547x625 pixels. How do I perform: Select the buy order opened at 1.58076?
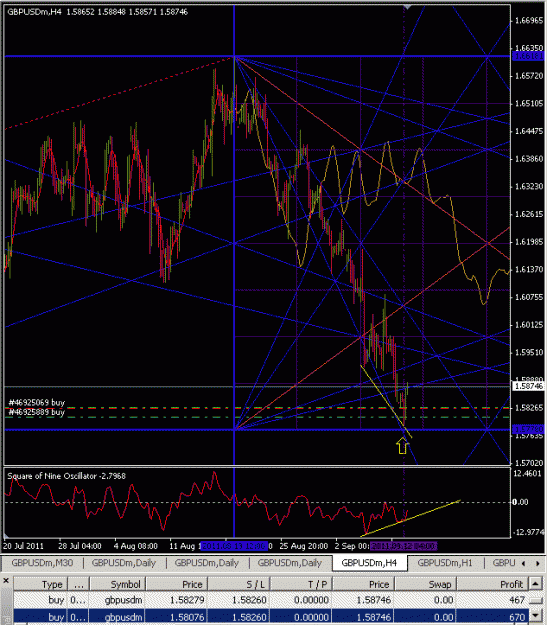(271, 617)
